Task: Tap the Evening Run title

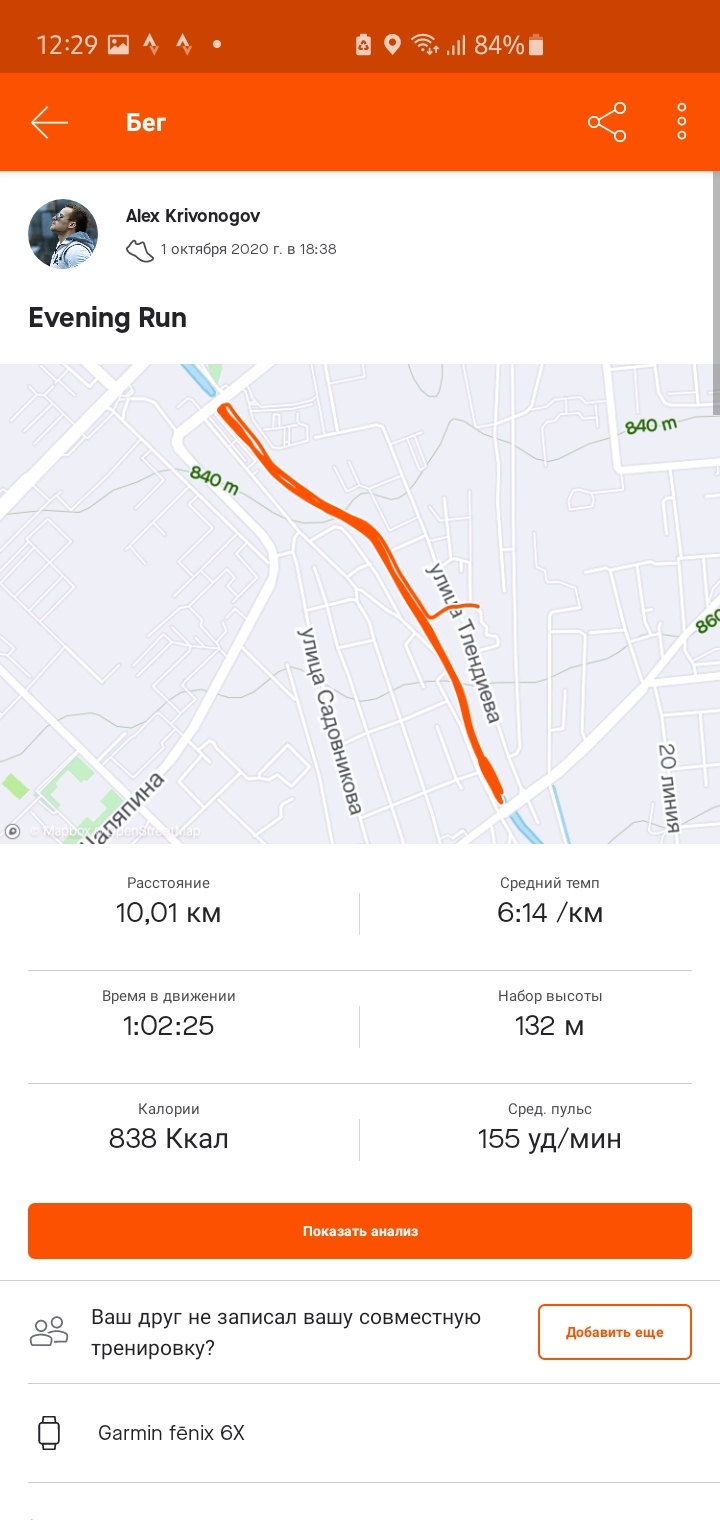Action: 108,318
